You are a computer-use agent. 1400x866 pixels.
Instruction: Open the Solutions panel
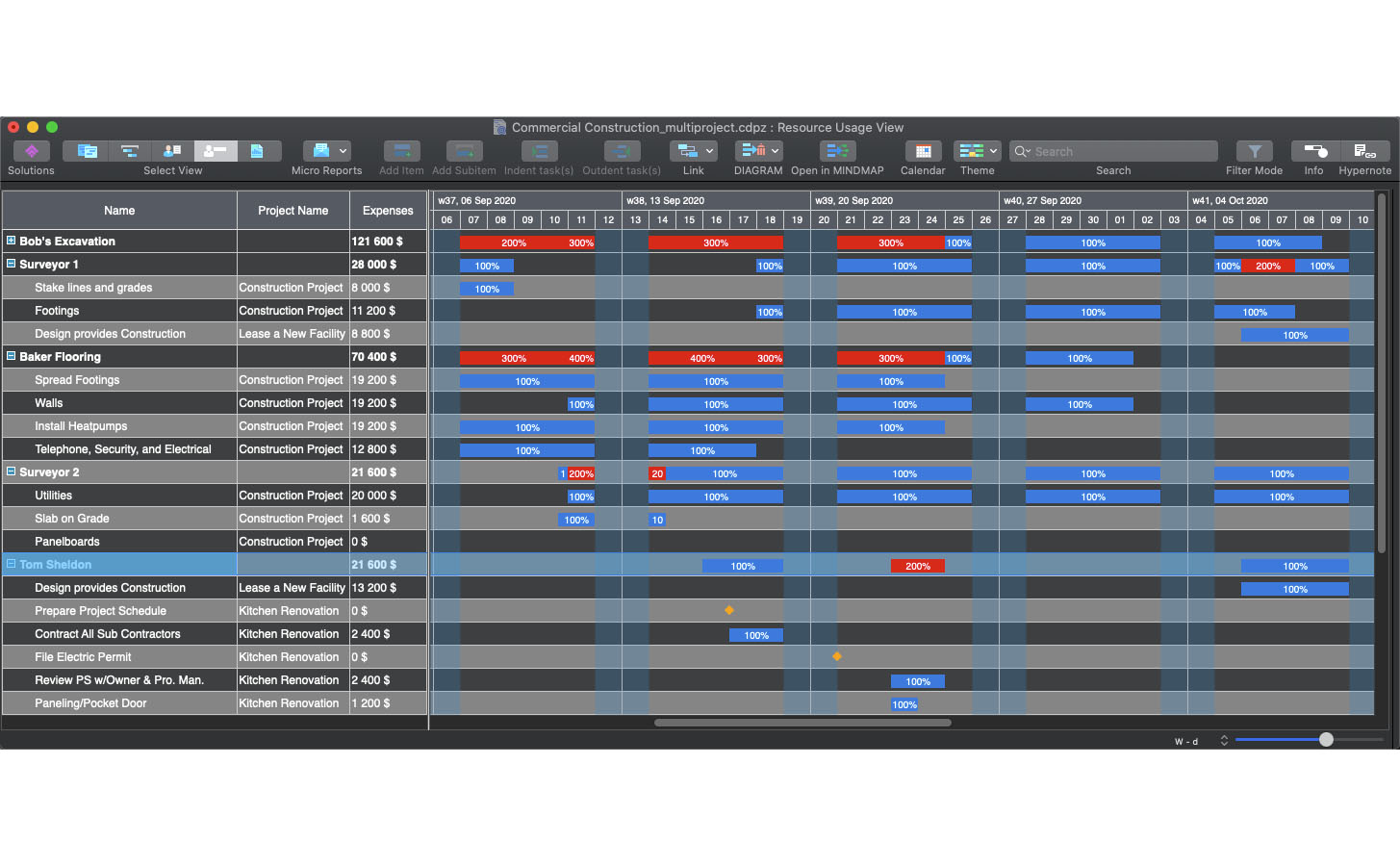32,151
